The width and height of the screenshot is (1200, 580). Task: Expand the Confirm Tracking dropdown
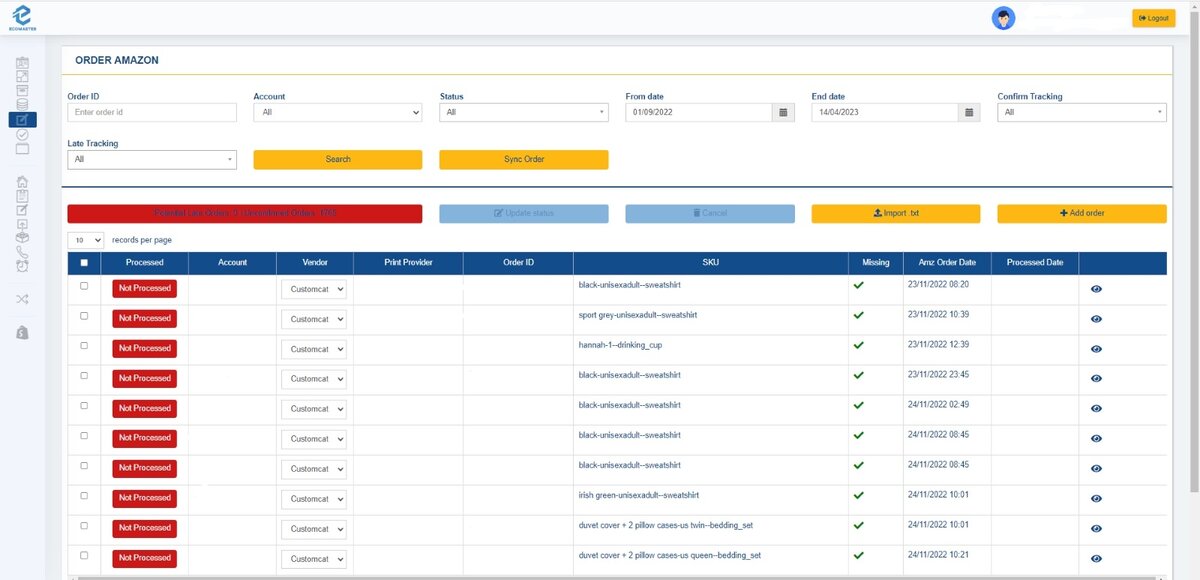(1082, 112)
